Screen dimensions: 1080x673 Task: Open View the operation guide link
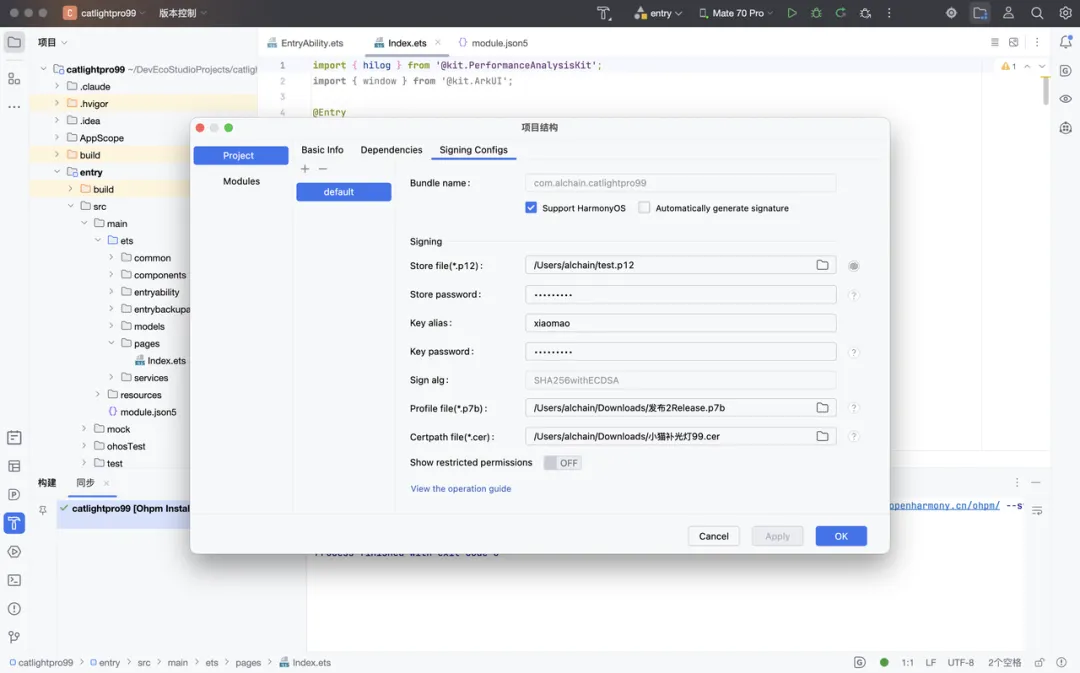(x=461, y=488)
